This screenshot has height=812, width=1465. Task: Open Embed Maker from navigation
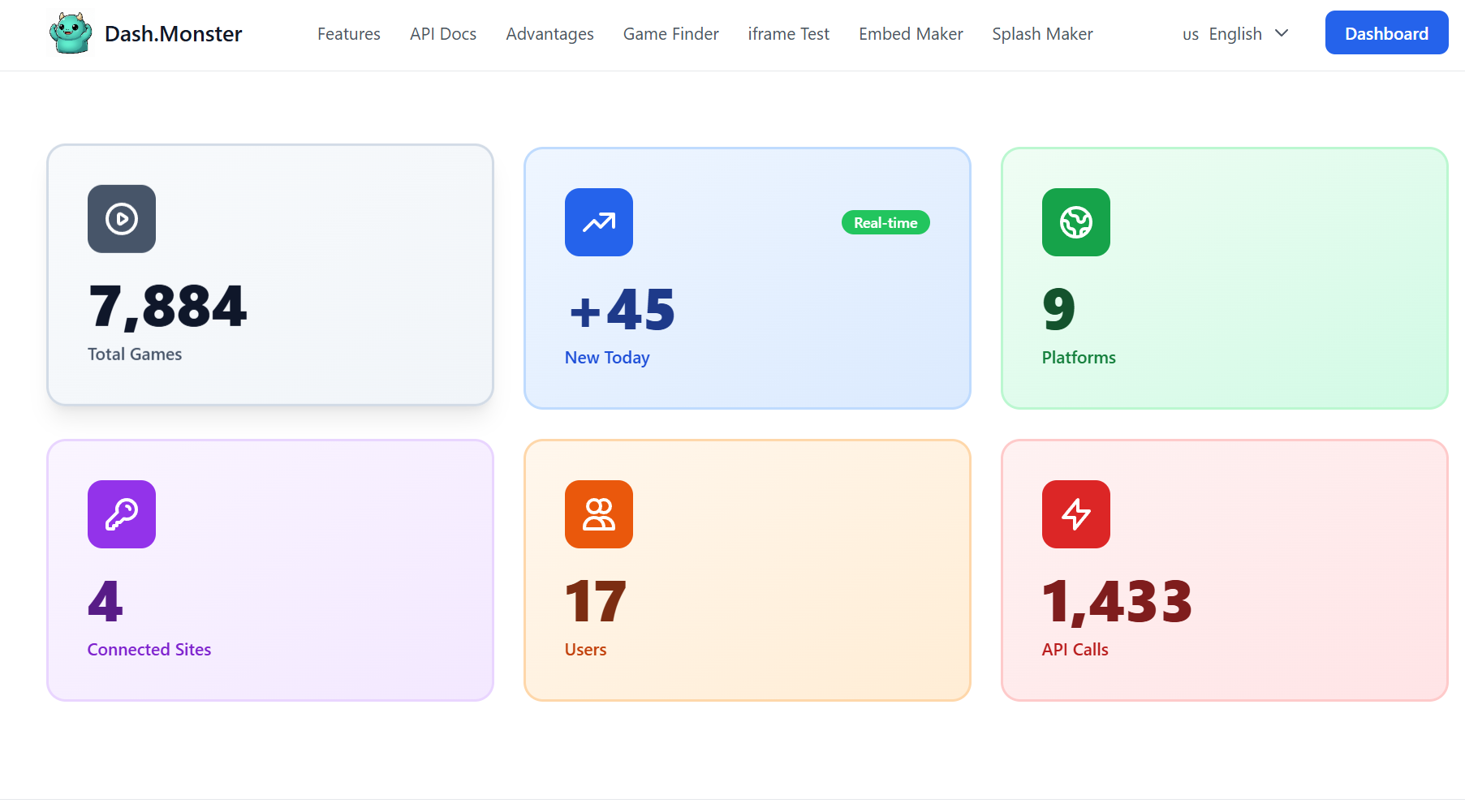(911, 34)
